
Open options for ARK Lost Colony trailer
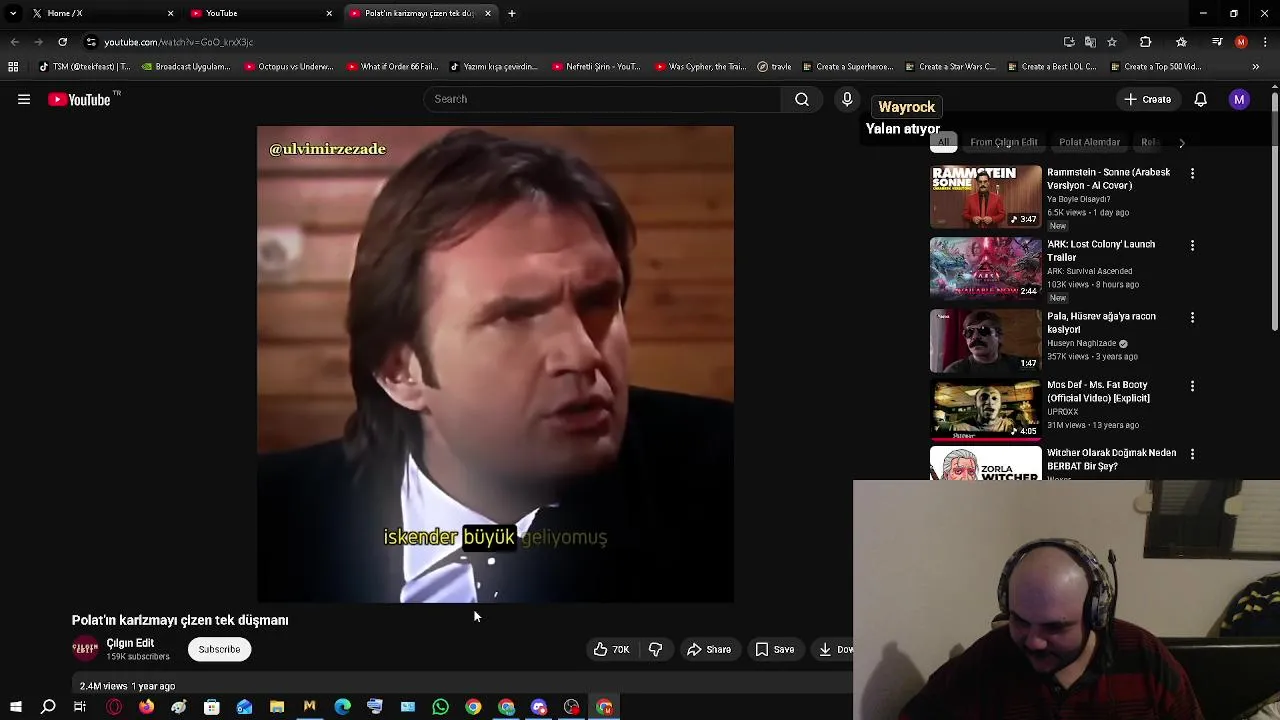1192,245
